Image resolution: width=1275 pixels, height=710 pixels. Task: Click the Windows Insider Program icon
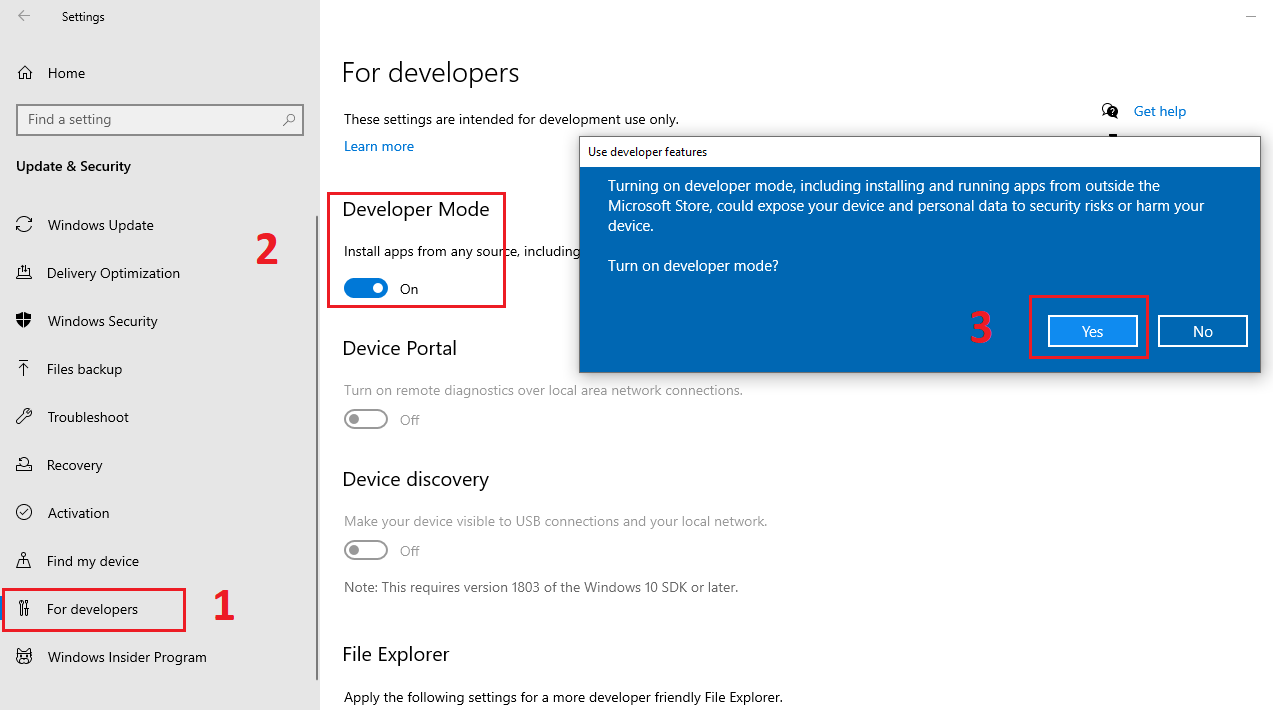25,657
